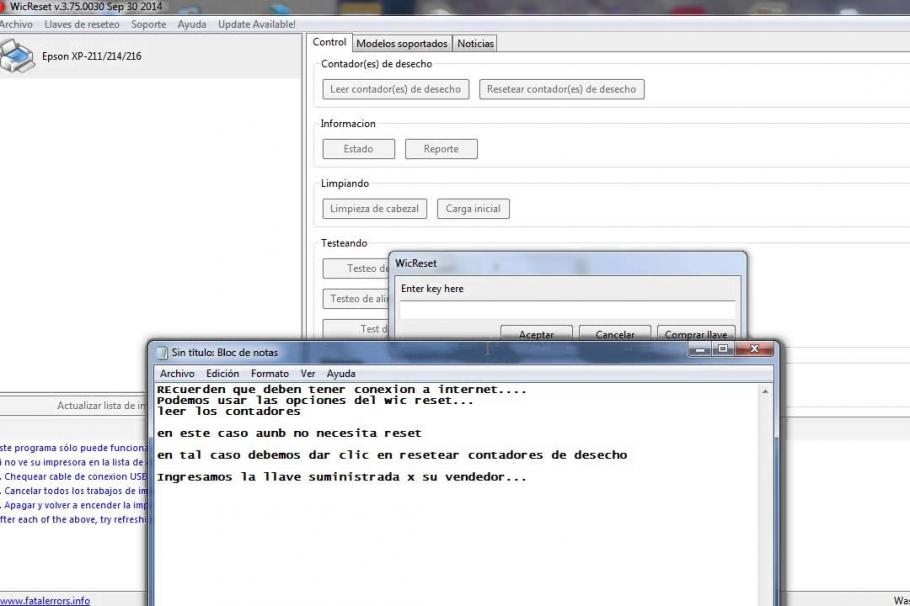This screenshot has width=910, height=606.
Task: Switch to the Noticias tab
Action: click(475, 44)
